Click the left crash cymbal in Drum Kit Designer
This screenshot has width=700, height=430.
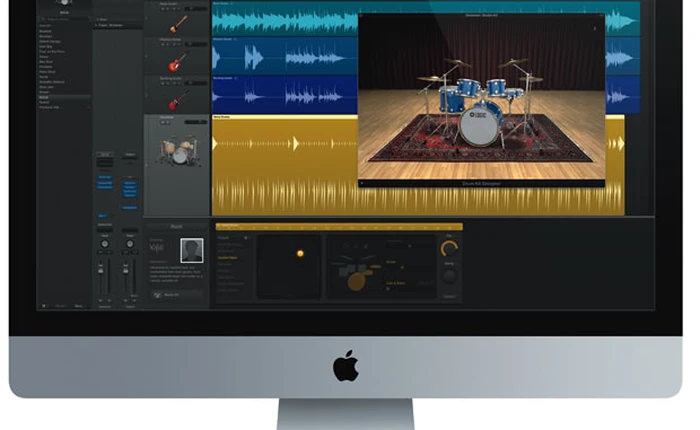pos(458,63)
